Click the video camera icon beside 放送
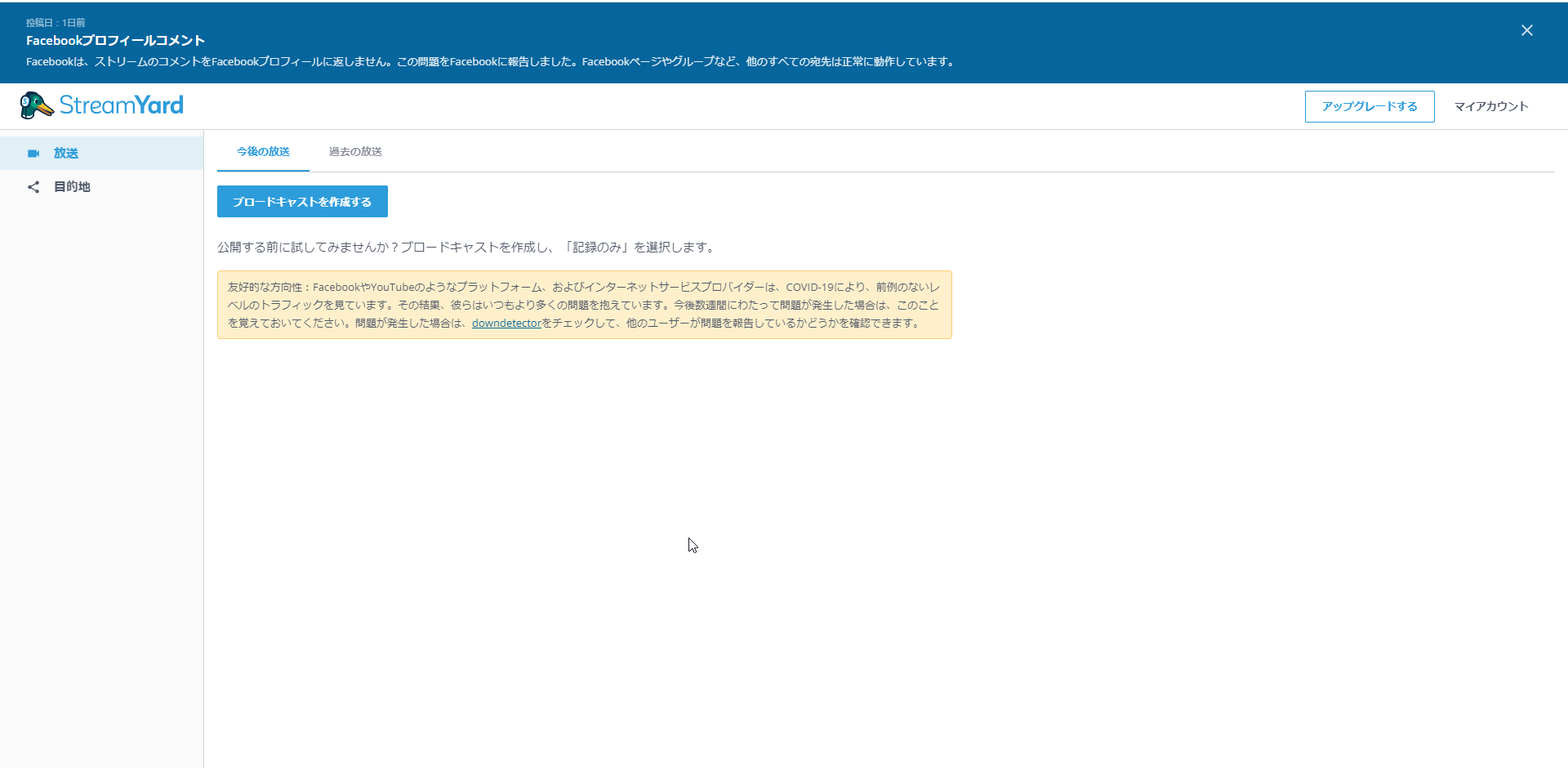 pos(33,153)
